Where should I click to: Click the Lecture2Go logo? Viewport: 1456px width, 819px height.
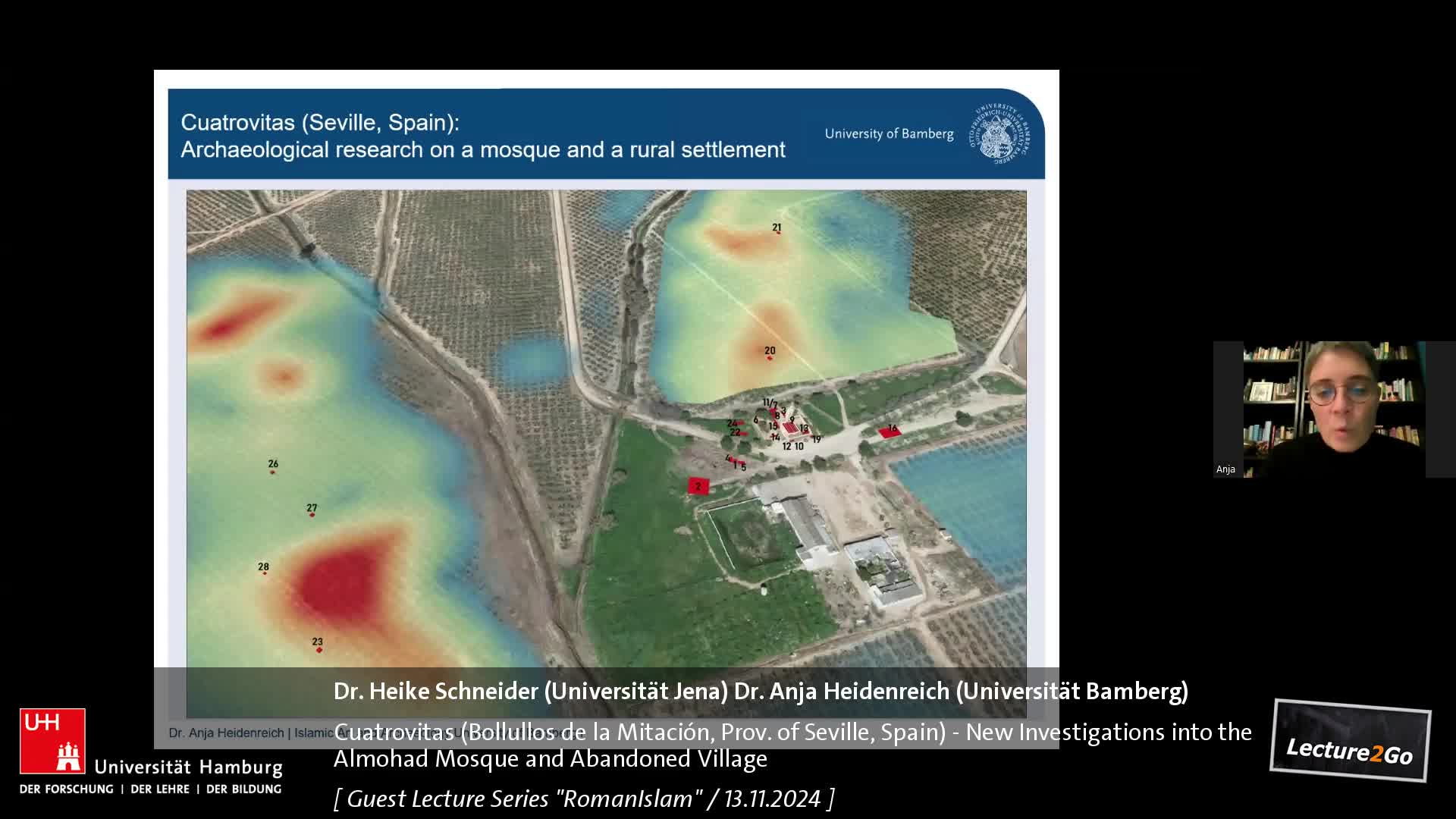[x=1351, y=741]
